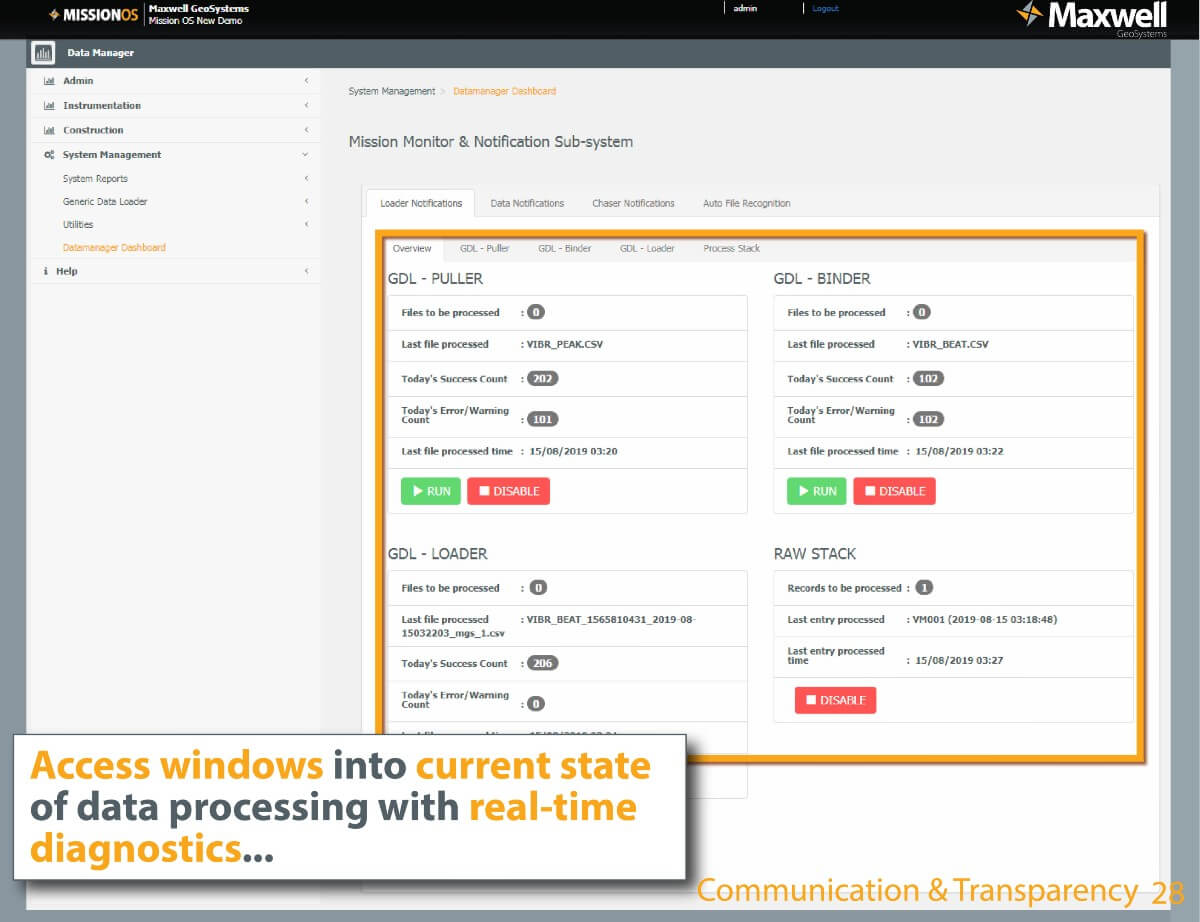Switch to Loader Notifications tab
1200x922 pixels.
421,203
